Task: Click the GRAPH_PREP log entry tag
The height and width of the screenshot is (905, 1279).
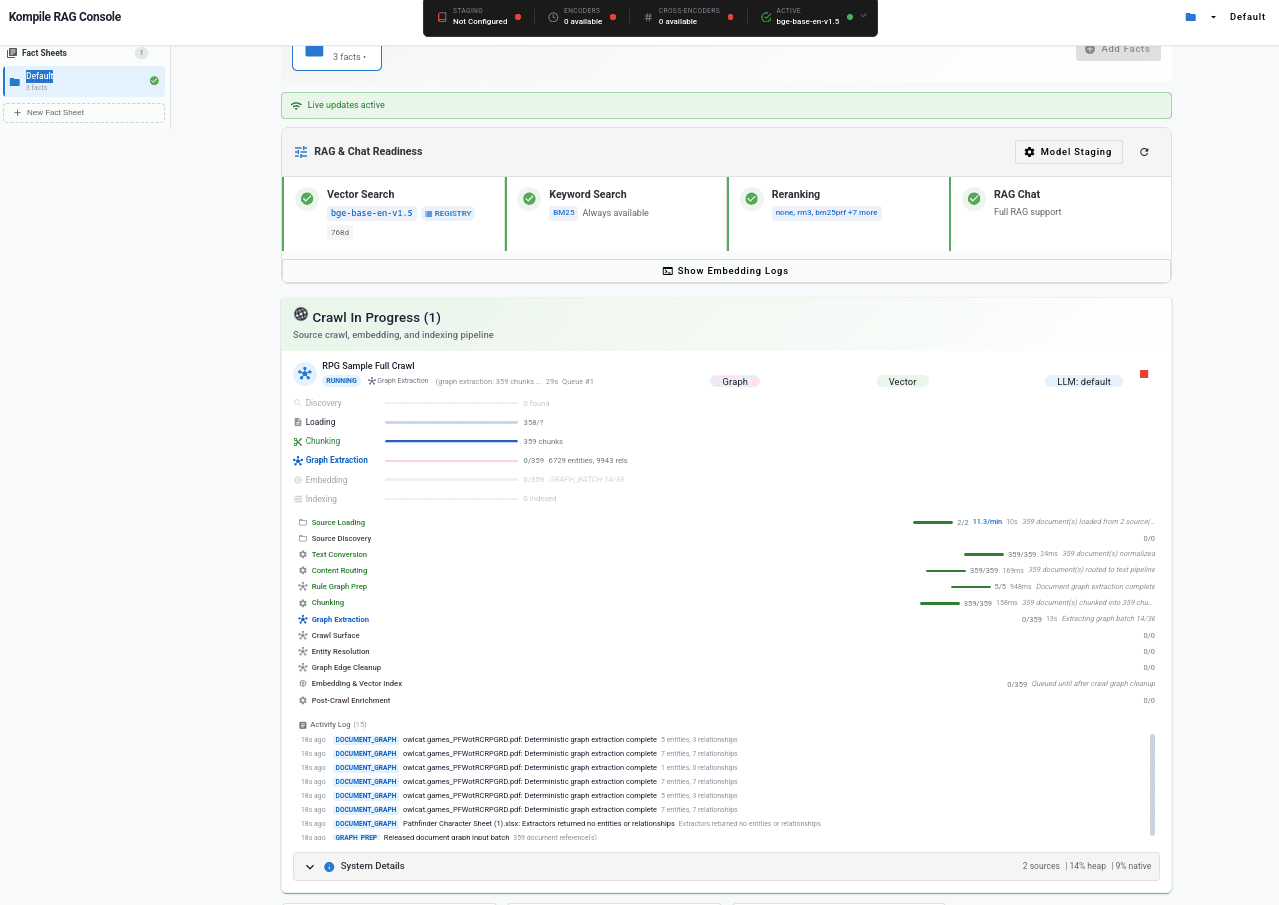Action: point(356,837)
